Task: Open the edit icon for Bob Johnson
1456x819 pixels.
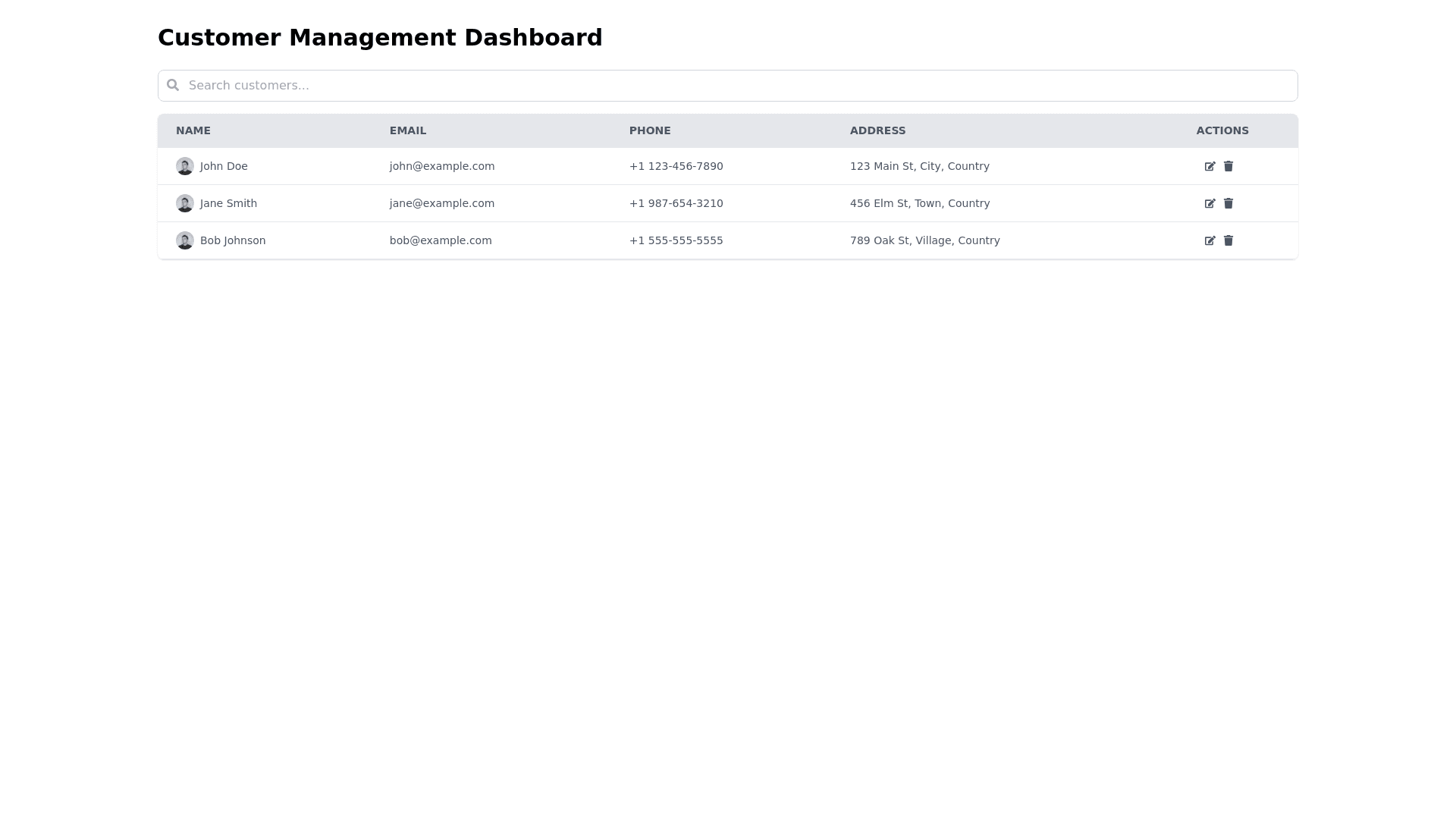Action: pyautogui.click(x=1210, y=240)
